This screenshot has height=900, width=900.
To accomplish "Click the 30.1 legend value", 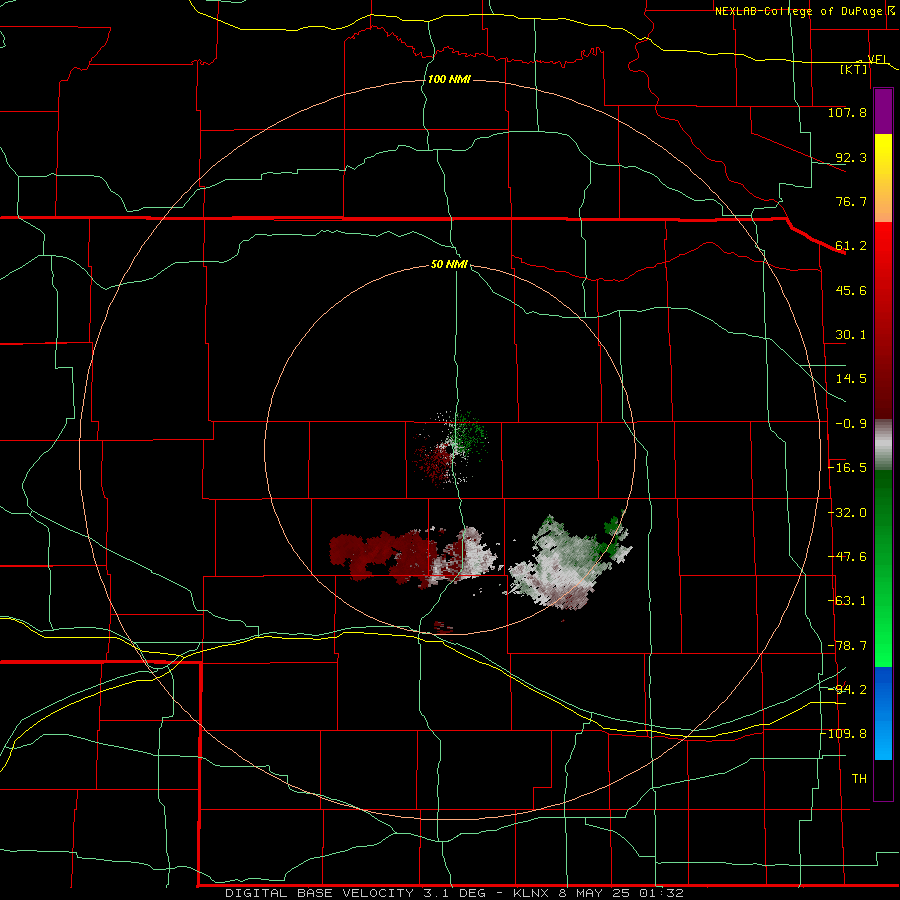I will coord(851,335).
